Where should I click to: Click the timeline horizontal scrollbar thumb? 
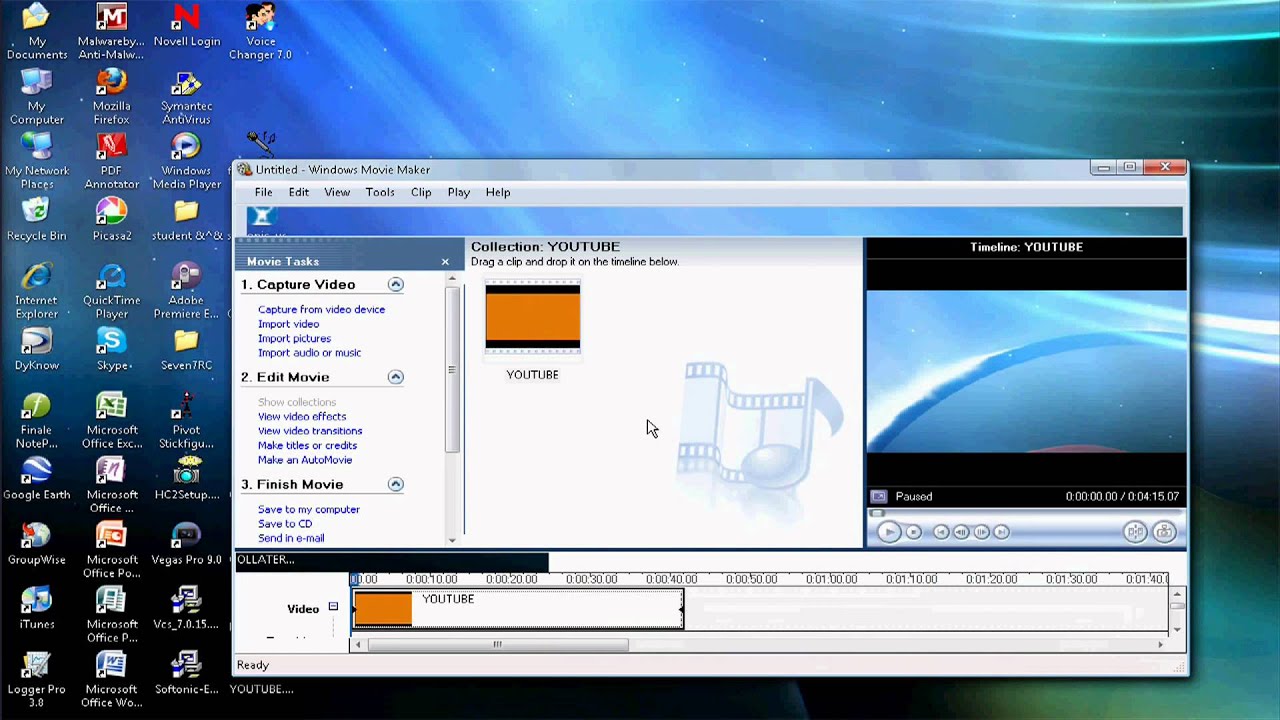coord(497,645)
